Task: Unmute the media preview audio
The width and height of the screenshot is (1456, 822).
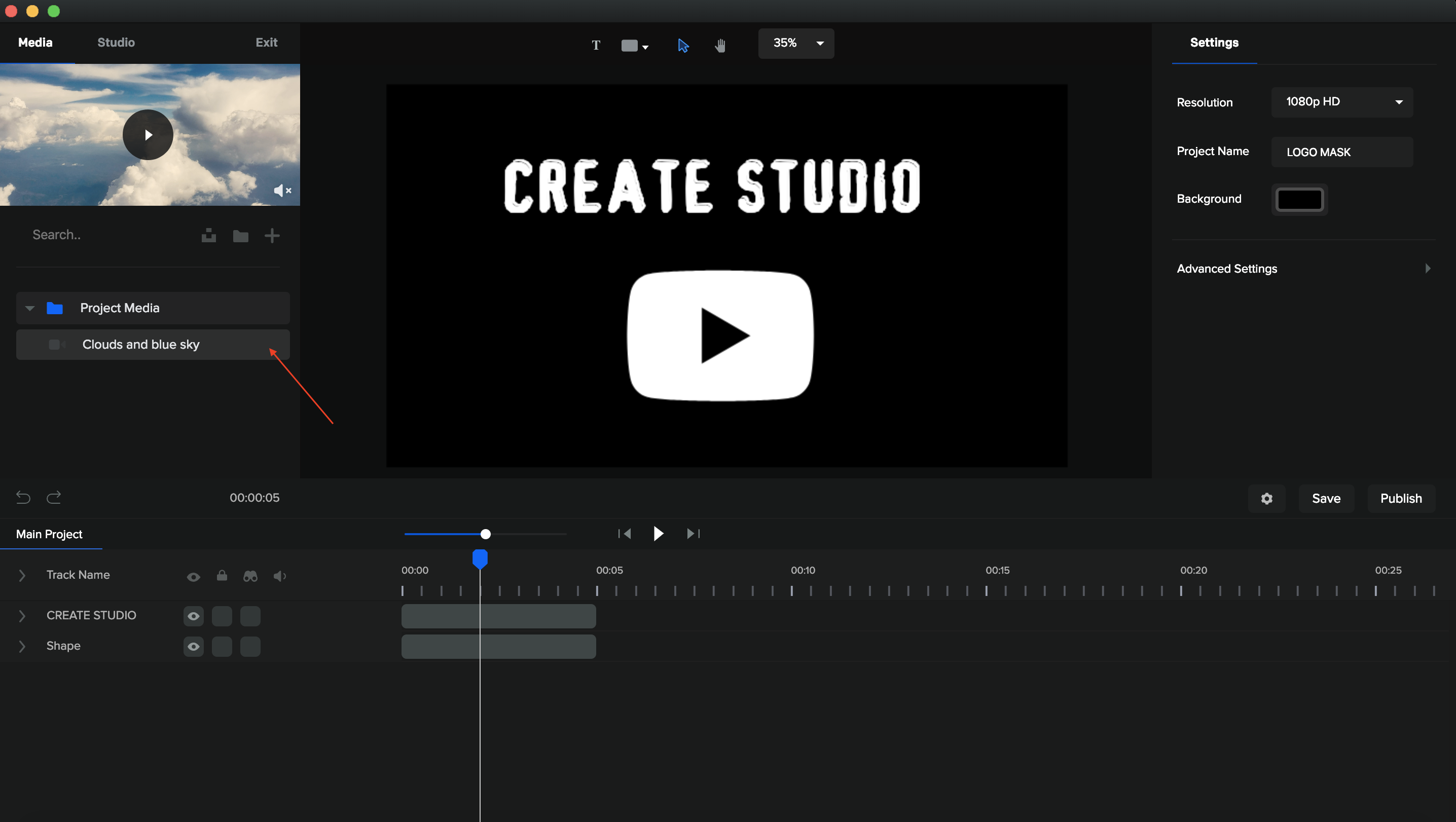Action: click(x=282, y=191)
